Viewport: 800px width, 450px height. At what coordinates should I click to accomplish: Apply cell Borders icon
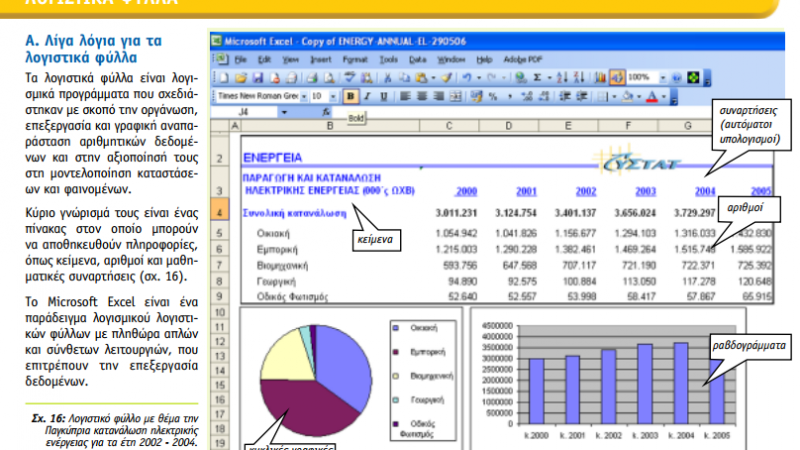click(x=603, y=96)
